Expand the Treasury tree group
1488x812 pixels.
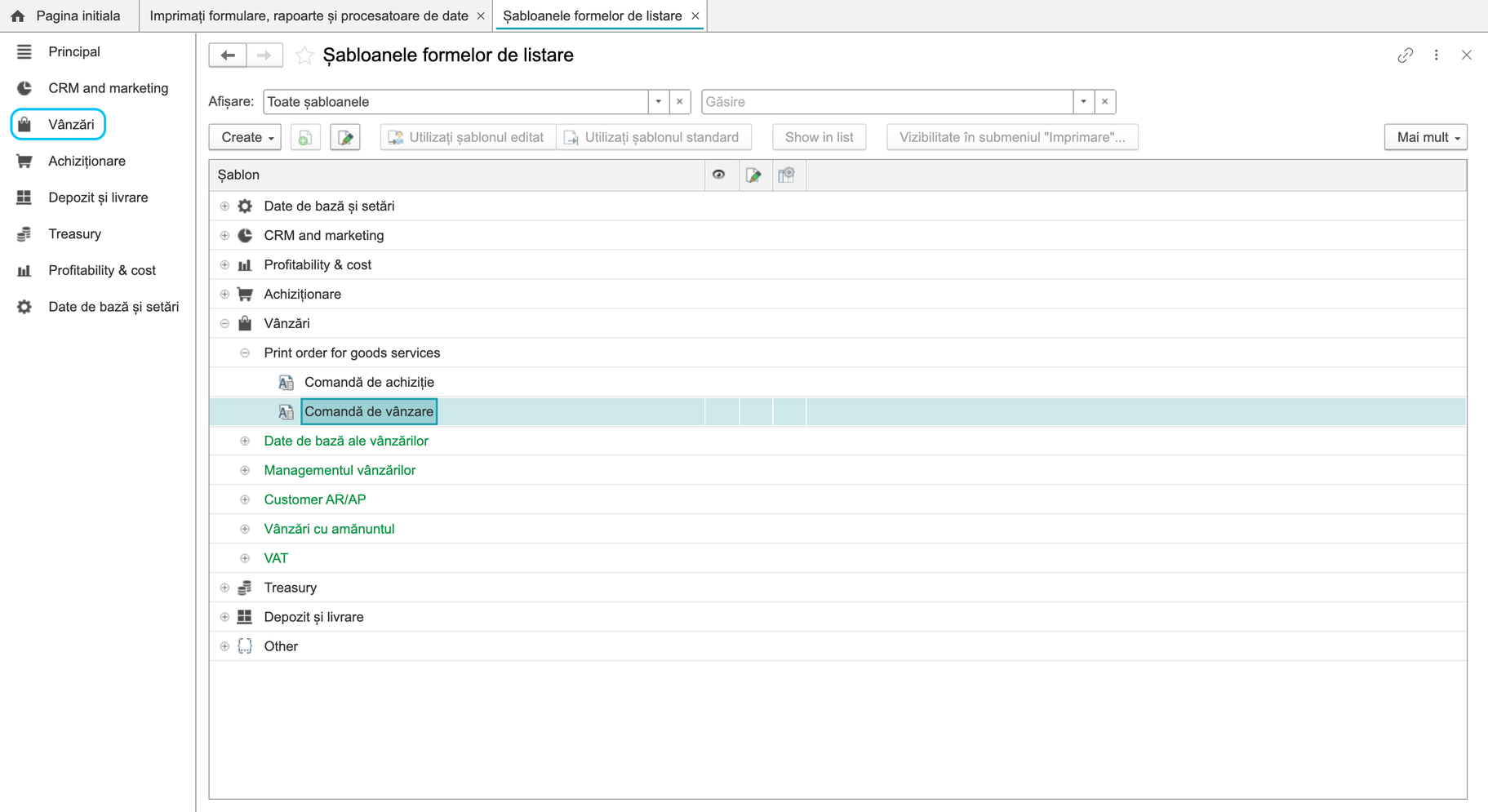(224, 588)
